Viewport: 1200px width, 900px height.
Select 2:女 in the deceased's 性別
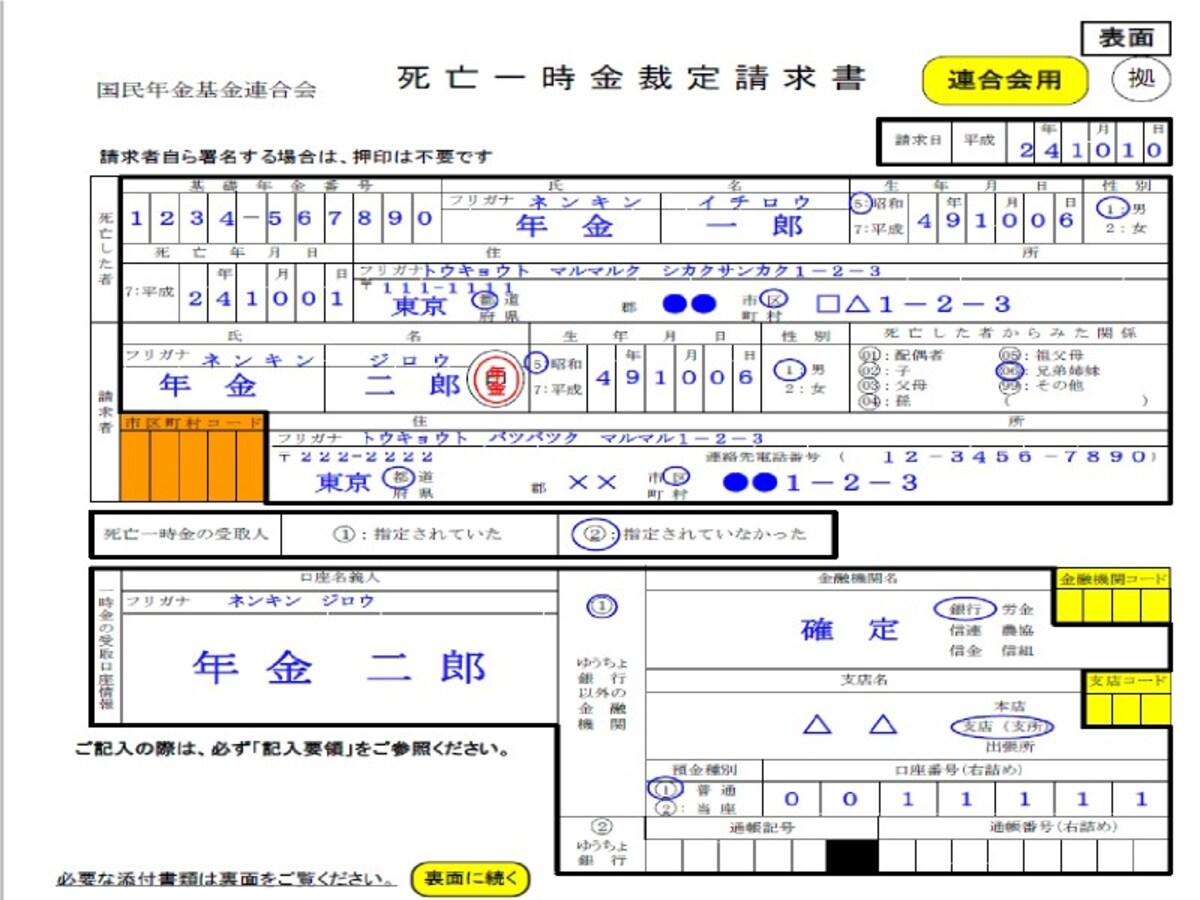1126,228
